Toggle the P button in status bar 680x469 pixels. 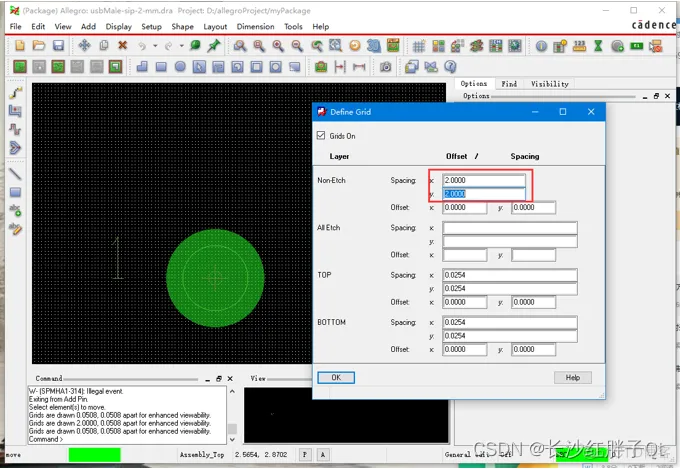pos(304,454)
